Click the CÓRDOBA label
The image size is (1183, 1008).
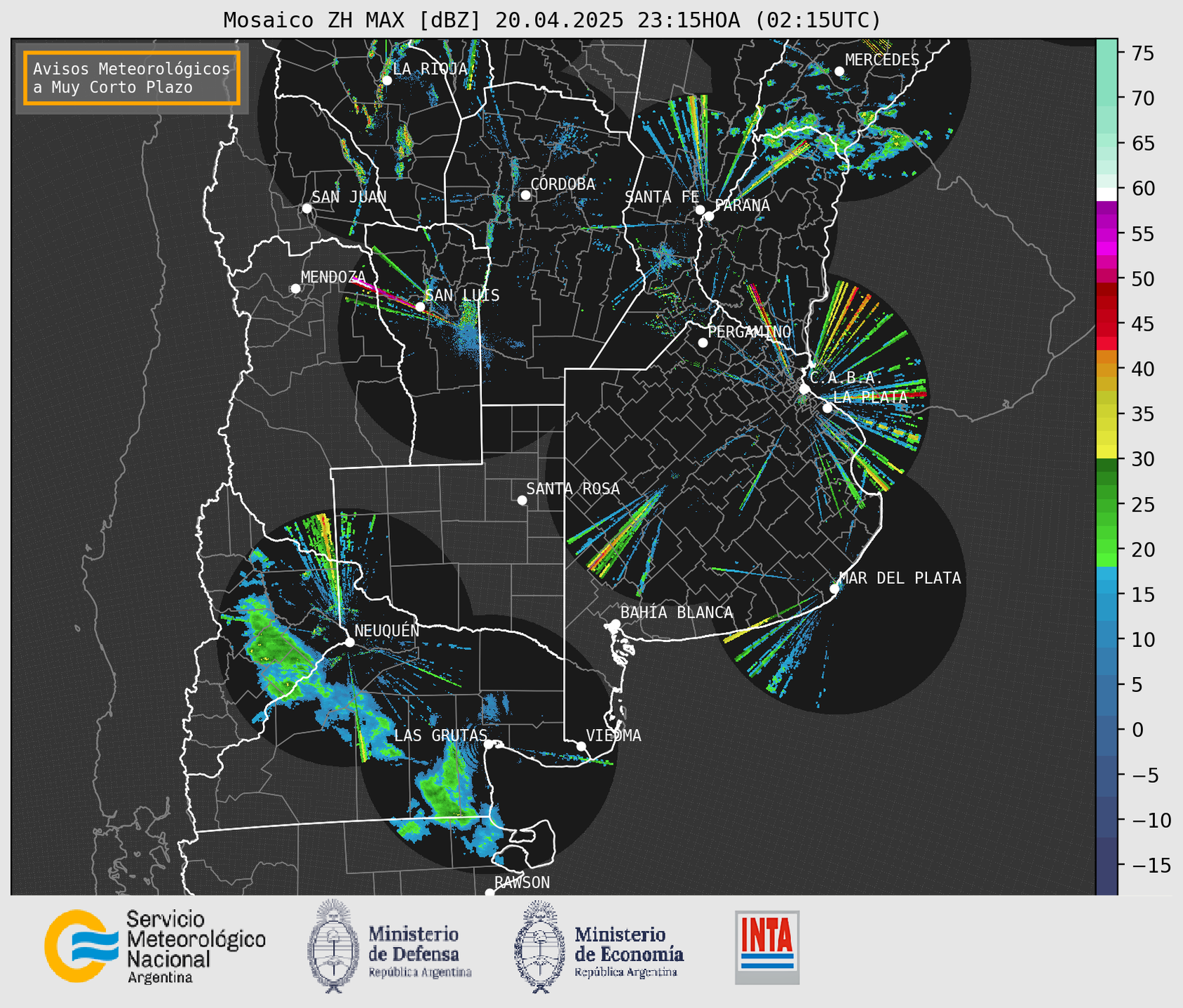[563, 184]
